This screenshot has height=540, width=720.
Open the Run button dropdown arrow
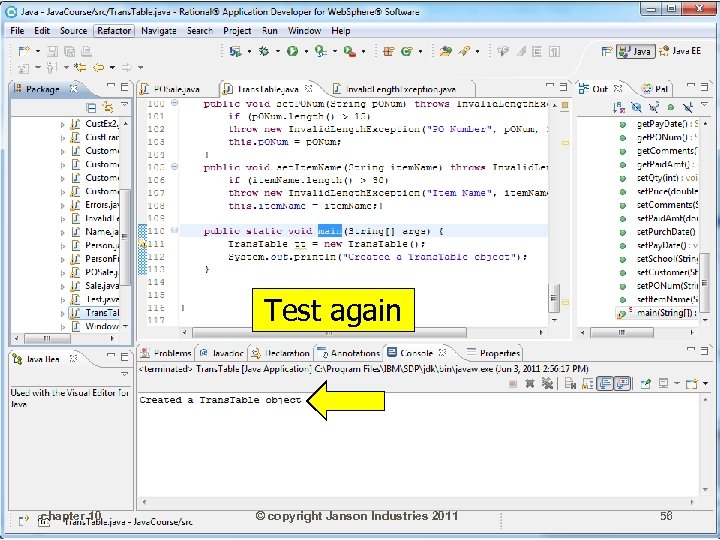pyautogui.click(x=306, y=51)
